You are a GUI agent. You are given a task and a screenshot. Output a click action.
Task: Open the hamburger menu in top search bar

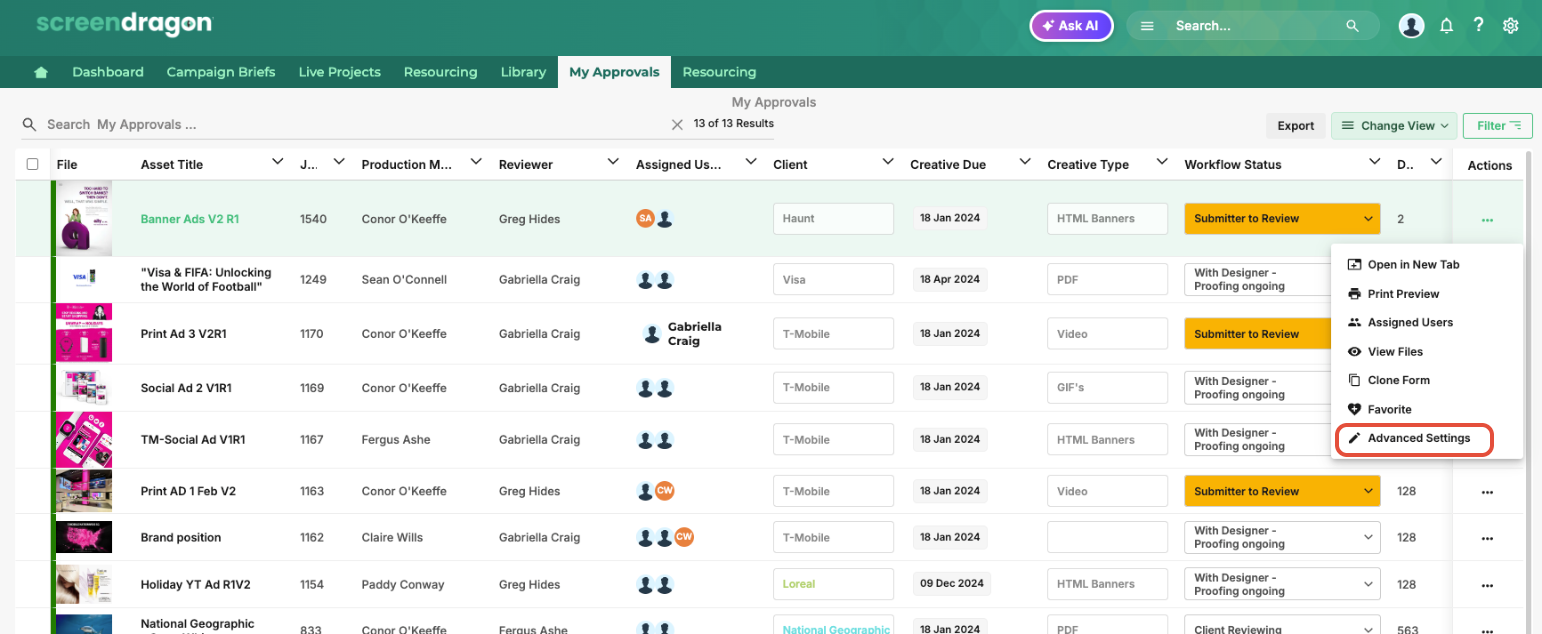coord(1147,26)
